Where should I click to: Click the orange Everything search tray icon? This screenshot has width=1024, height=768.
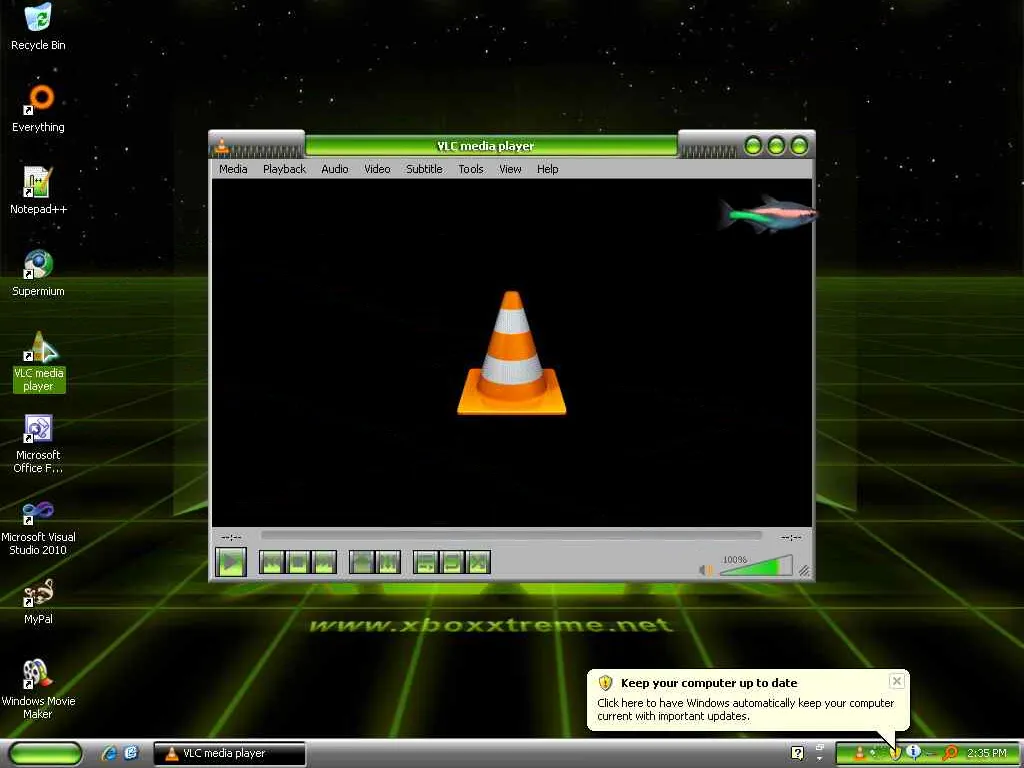tap(950, 753)
